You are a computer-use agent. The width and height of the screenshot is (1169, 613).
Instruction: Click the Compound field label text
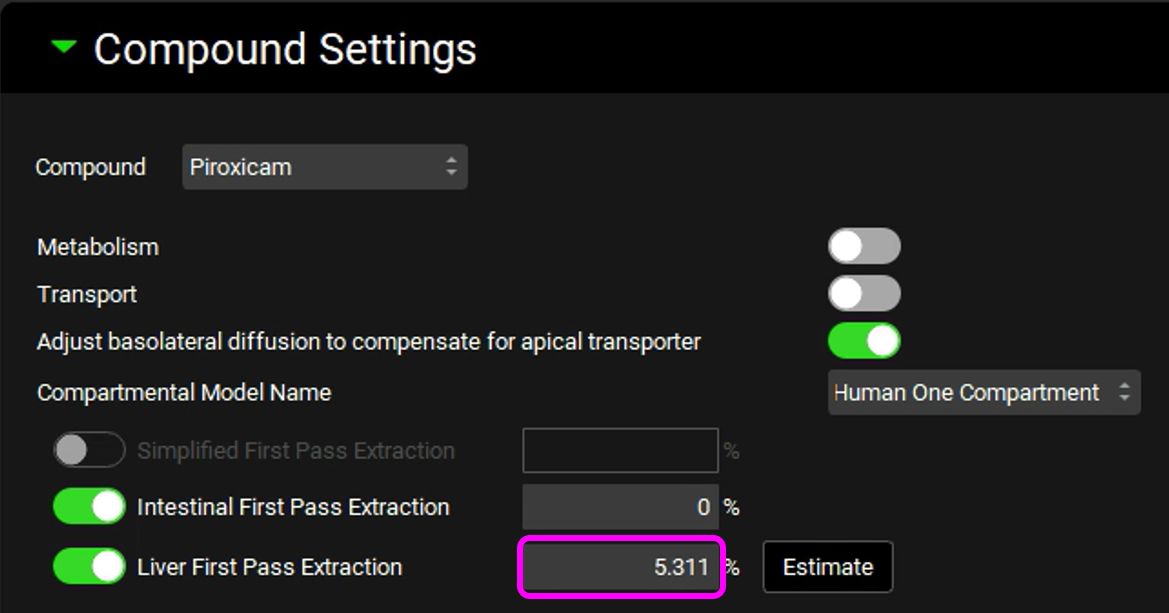(x=90, y=167)
